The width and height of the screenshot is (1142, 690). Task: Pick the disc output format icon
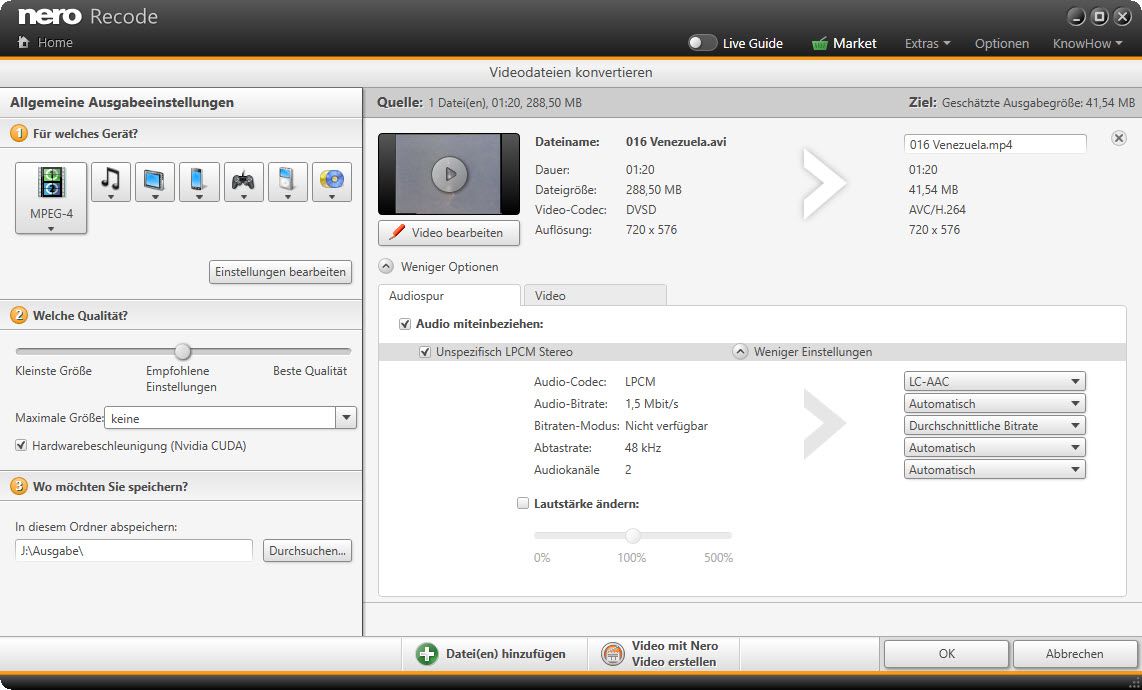point(332,180)
